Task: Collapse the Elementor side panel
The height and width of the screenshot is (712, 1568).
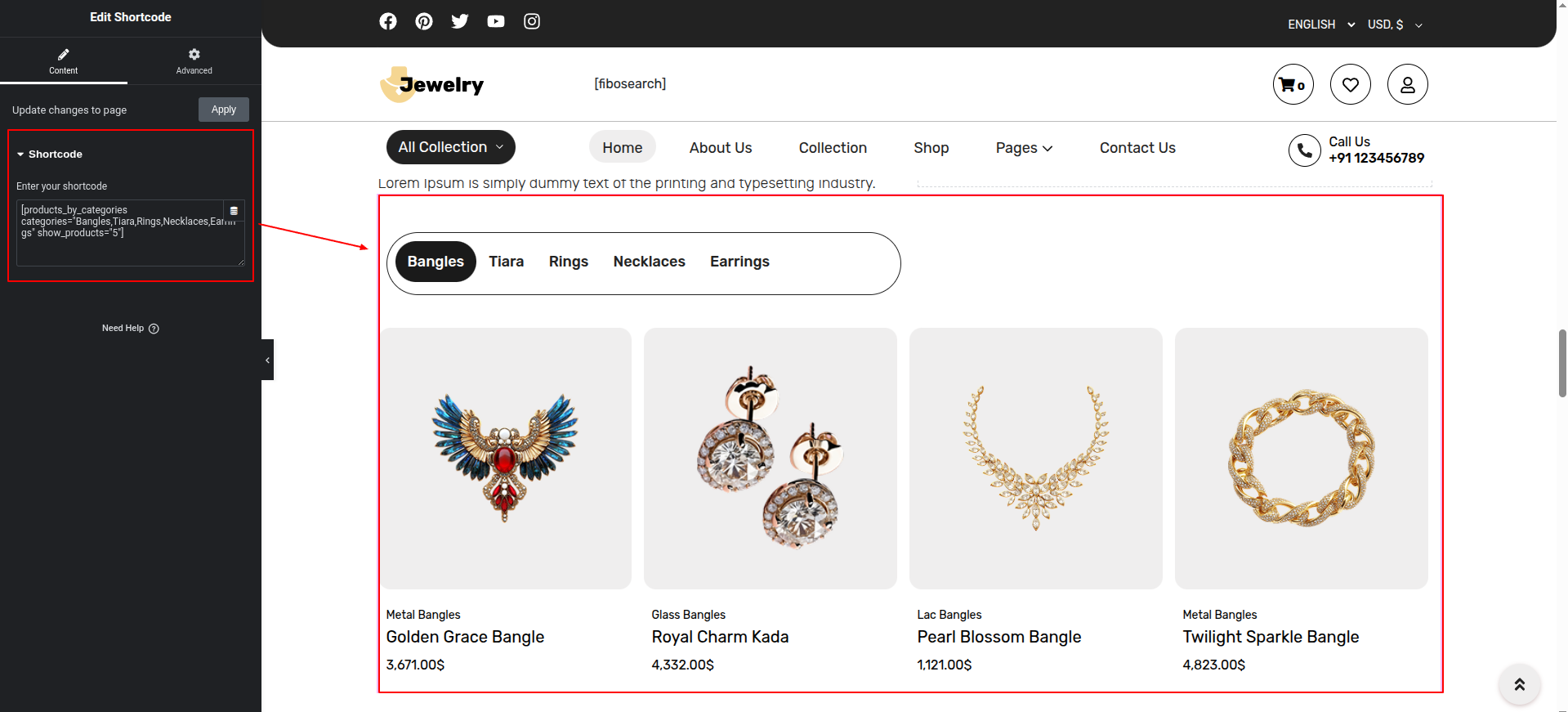Action: (x=267, y=360)
